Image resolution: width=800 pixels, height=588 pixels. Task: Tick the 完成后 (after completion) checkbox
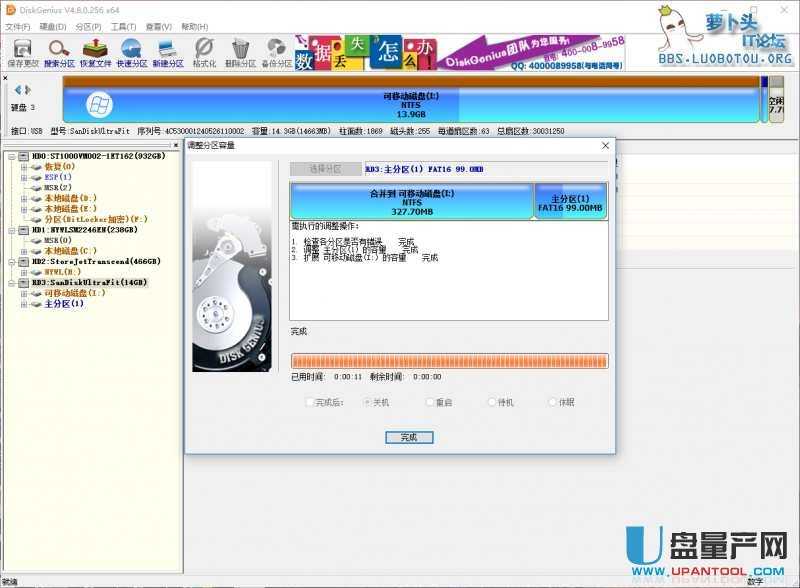coord(309,402)
